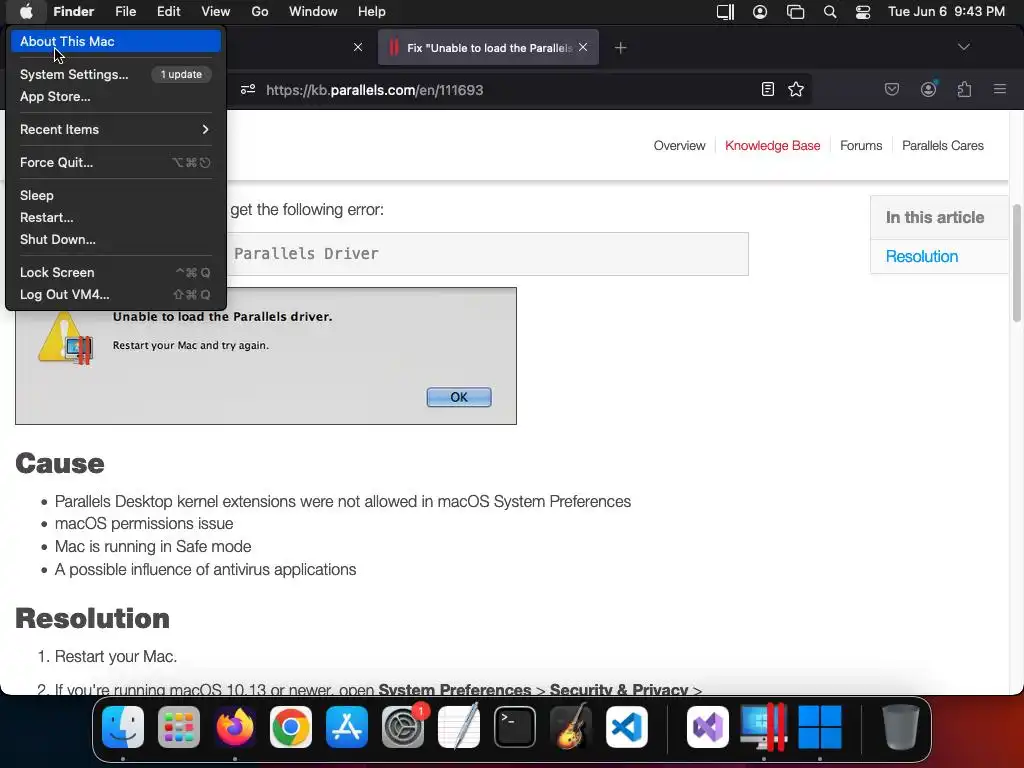Toggle reader view icon
The height and width of the screenshot is (768, 1024).
pyautogui.click(x=767, y=89)
